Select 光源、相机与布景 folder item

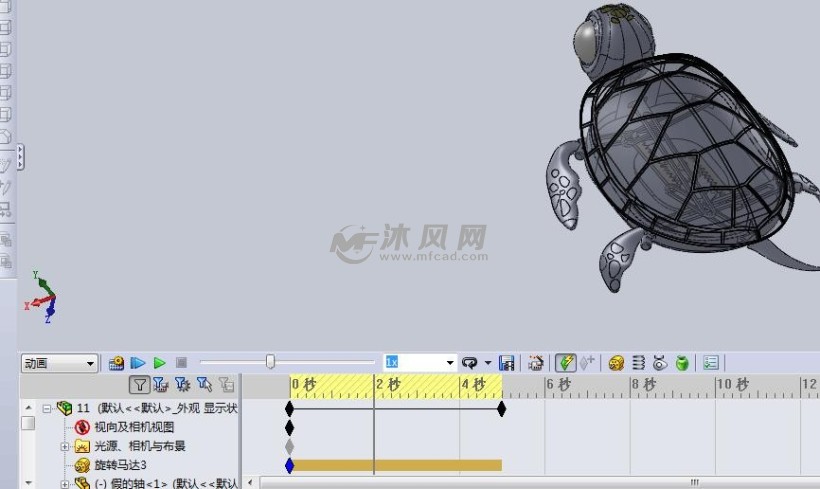tap(140, 446)
